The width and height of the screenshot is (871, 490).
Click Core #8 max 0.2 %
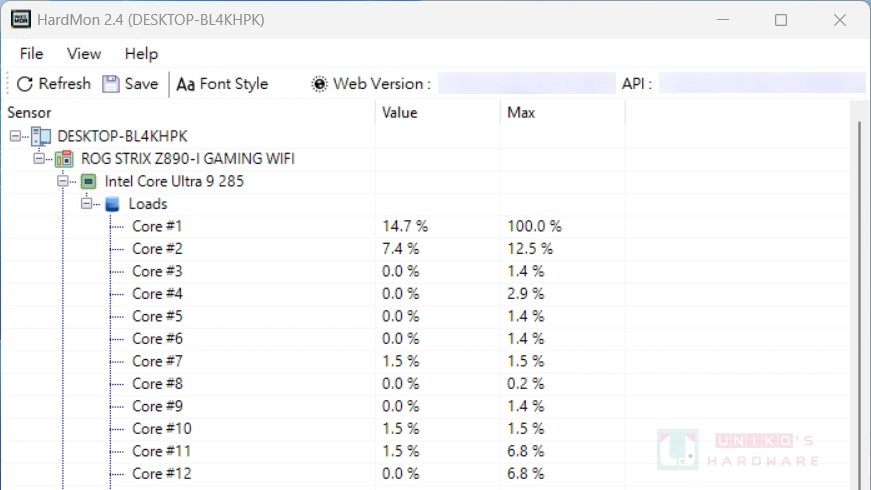click(525, 384)
